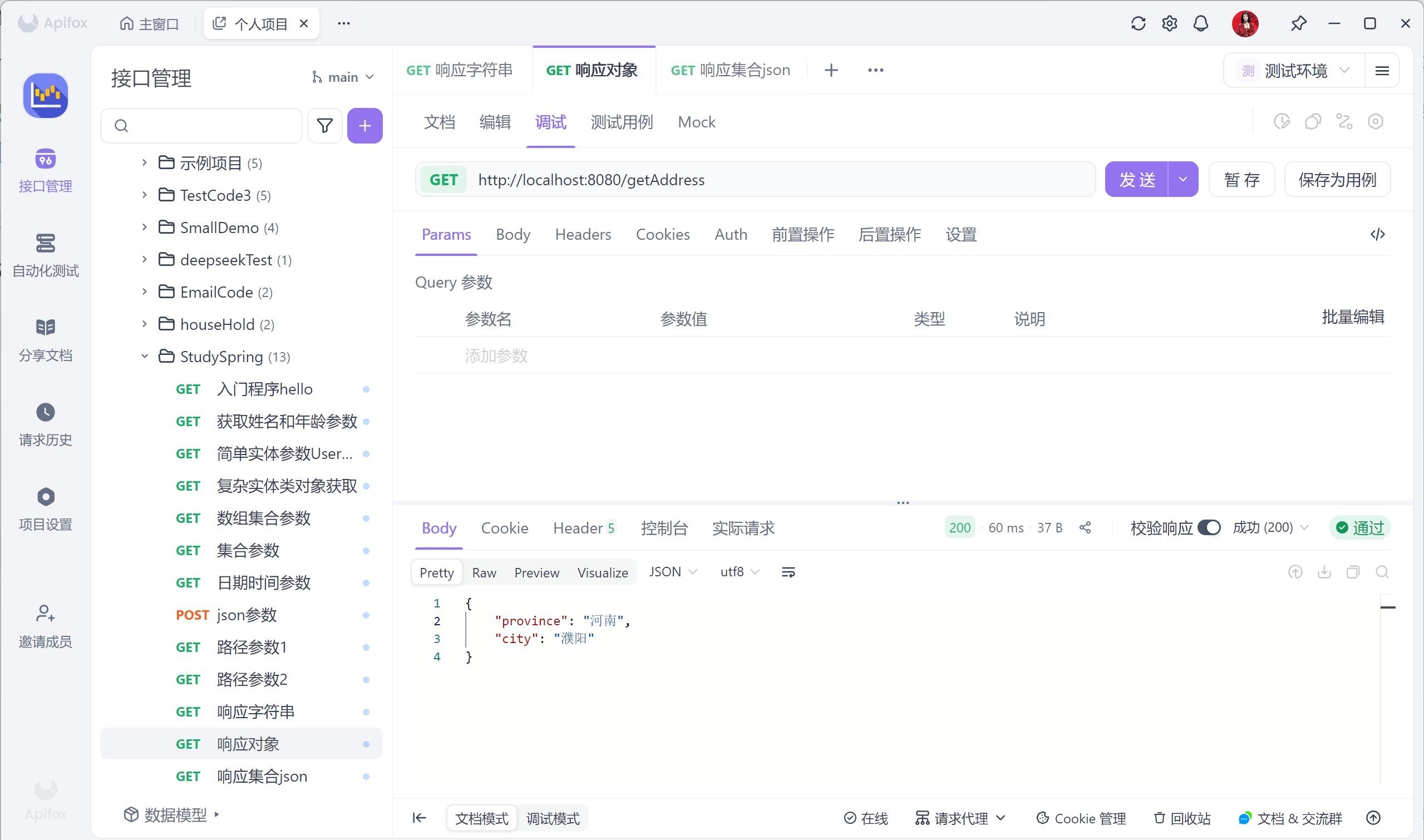Viewport: 1424px width, 840px height.
Task: Toggle word wrap in response body
Action: 788,572
